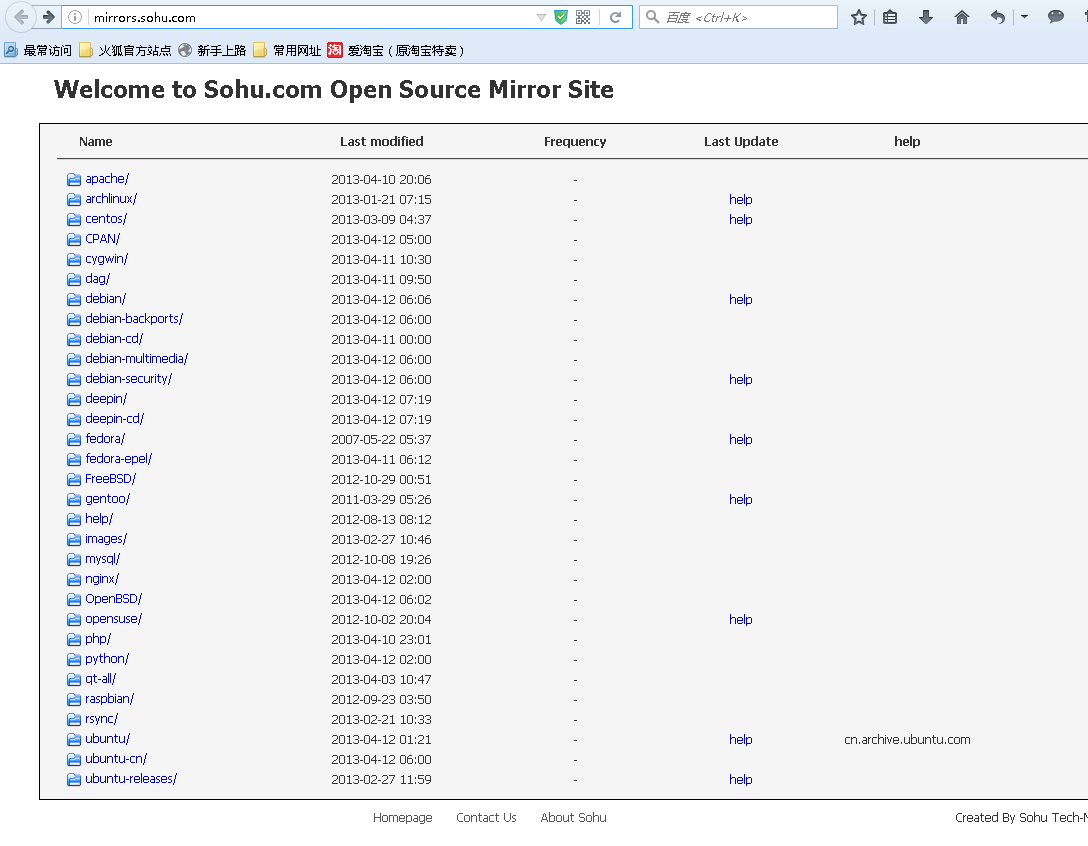
Task: Open dropdown arrow next to undo icon
Action: tap(1024, 17)
